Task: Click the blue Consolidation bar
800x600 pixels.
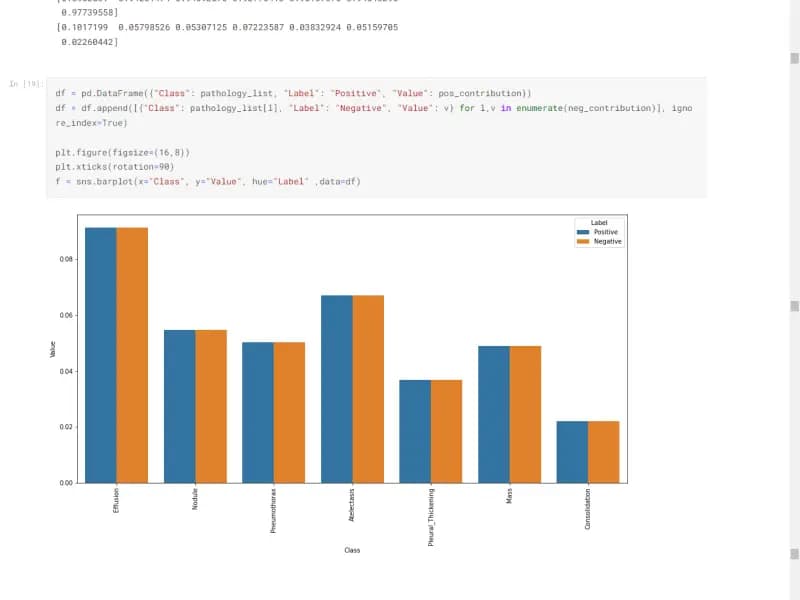Action: 572,451
